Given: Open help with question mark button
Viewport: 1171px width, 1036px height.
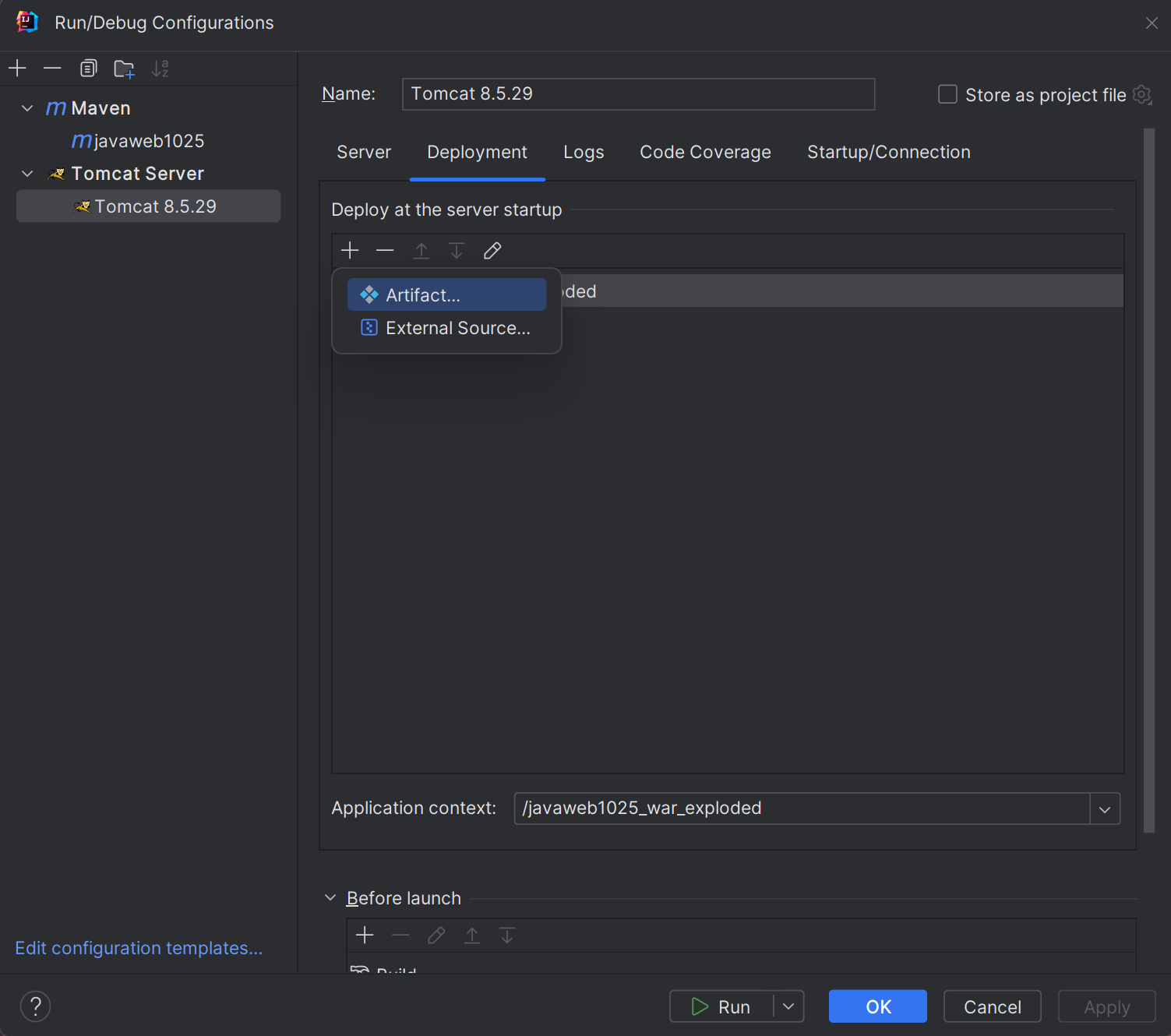Looking at the screenshot, I should [35, 1006].
